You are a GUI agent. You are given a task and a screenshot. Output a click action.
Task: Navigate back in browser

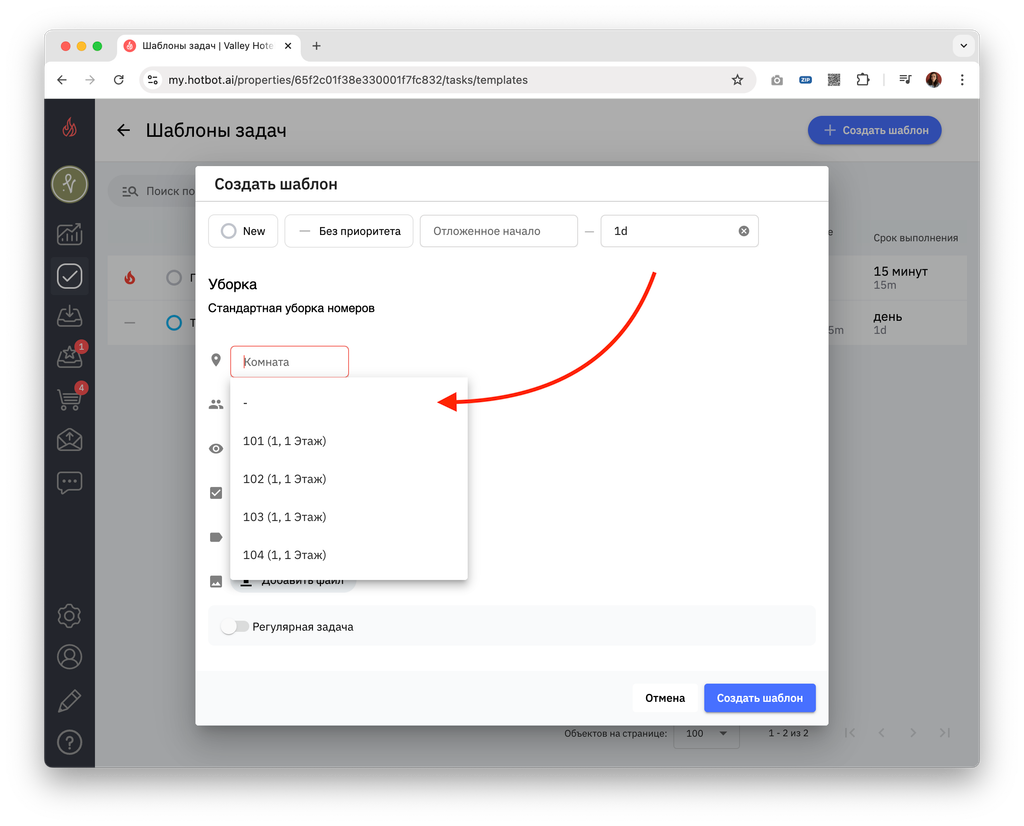tap(62, 80)
